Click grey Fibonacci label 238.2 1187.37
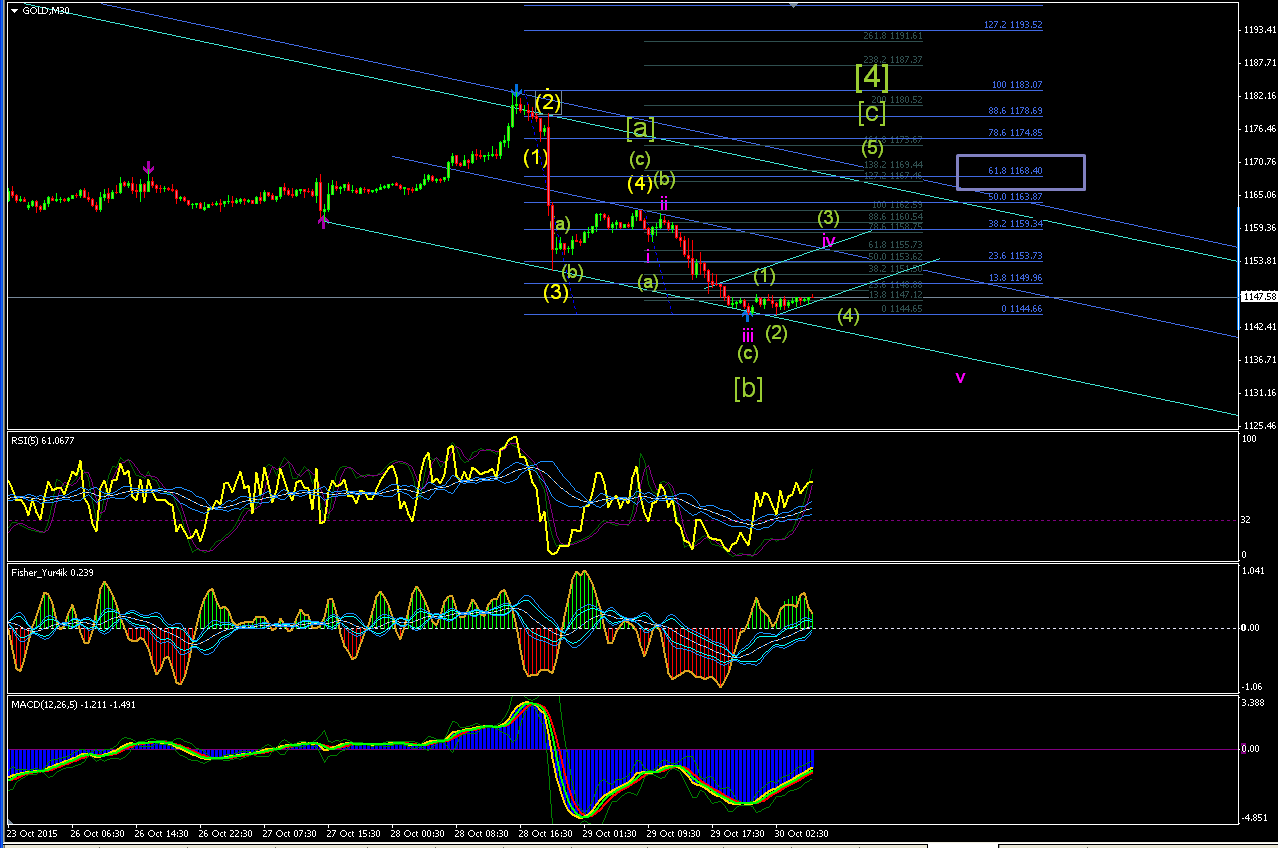 tap(892, 60)
